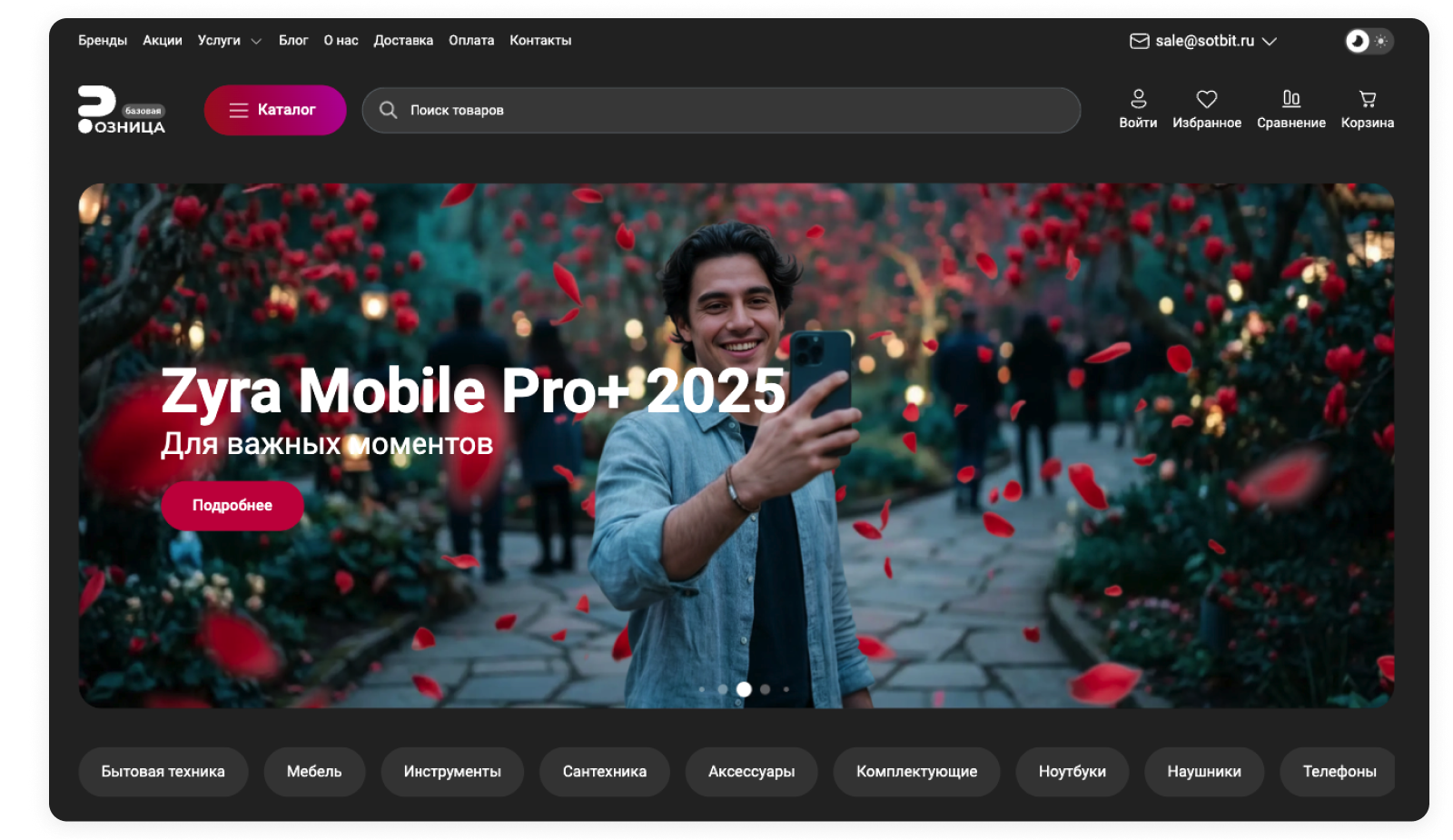Click the search magnifier icon
This screenshot has height=840, width=1453.
point(388,110)
